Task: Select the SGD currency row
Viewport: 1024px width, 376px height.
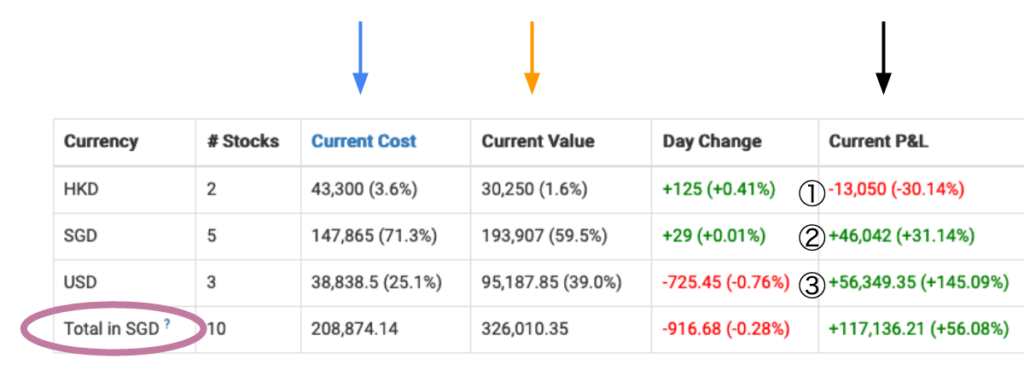Action: click(538, 236)
